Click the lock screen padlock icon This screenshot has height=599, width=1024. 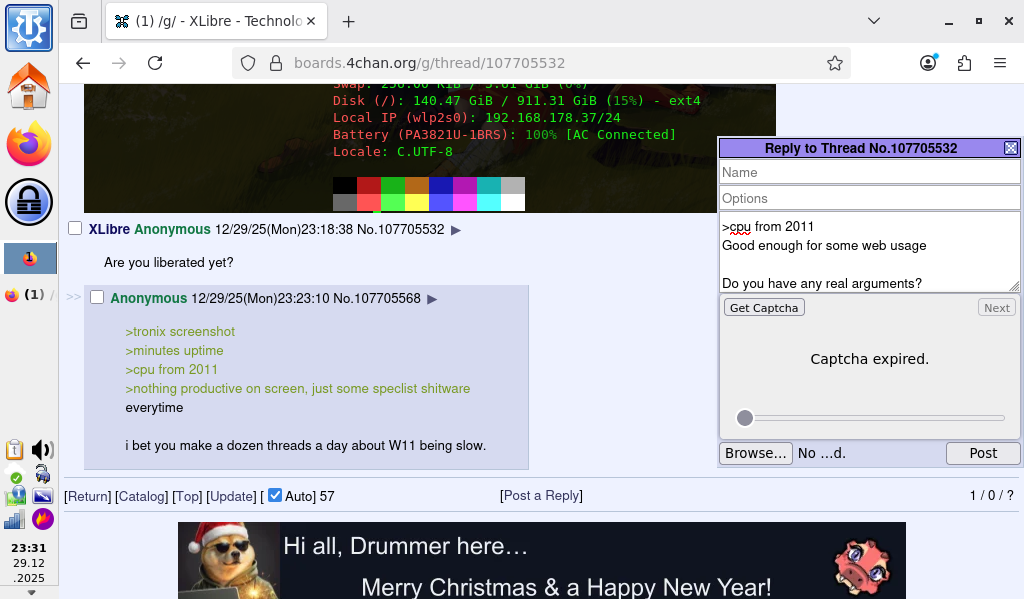[x=29, y=201]
